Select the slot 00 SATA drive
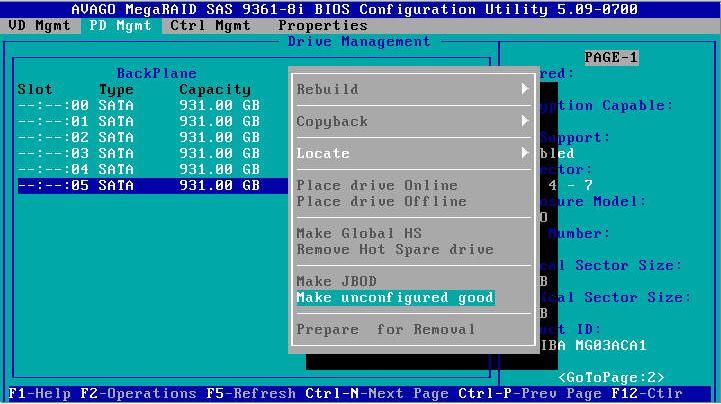 [140, 105]
